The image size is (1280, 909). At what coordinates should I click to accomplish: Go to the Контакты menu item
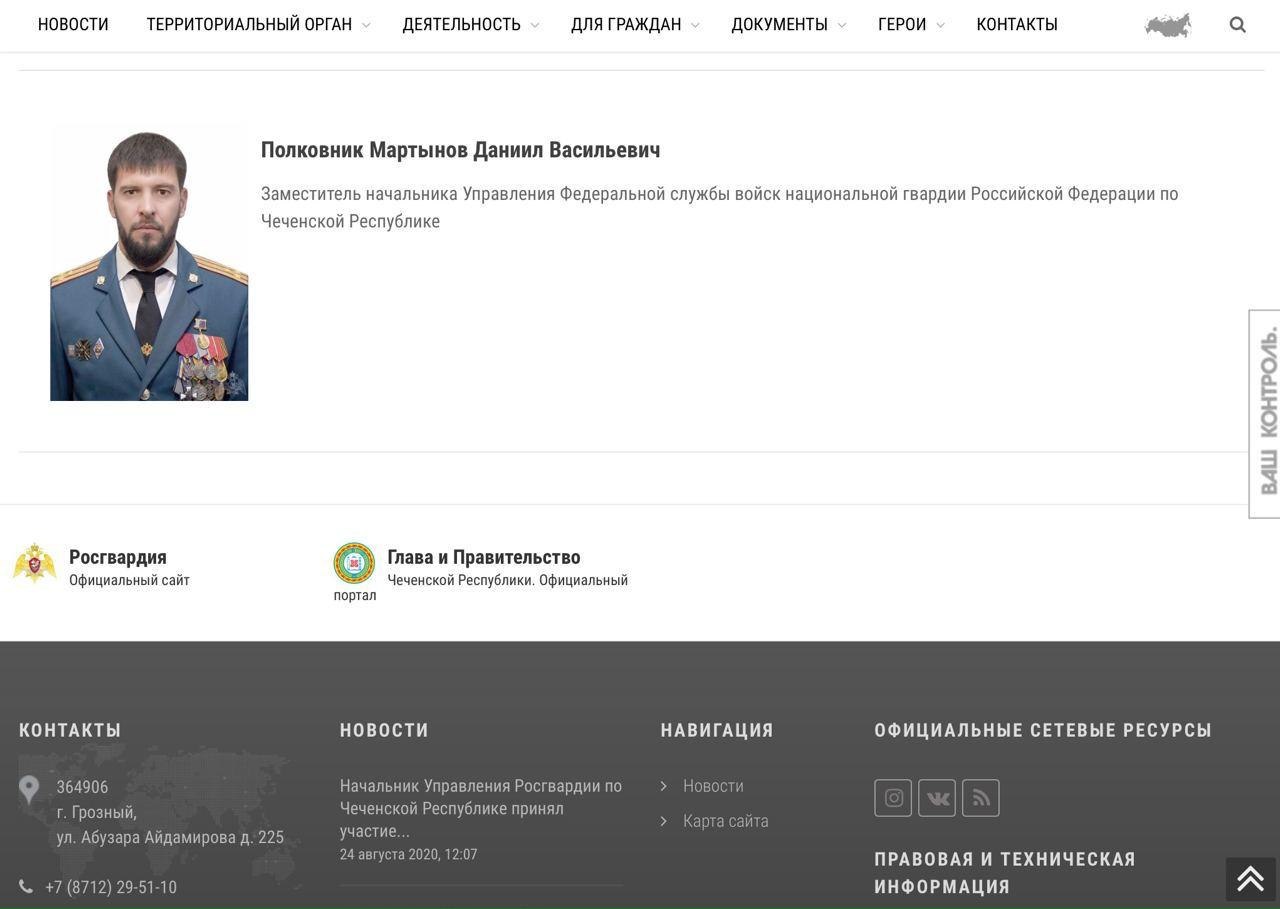(1017, 24)
